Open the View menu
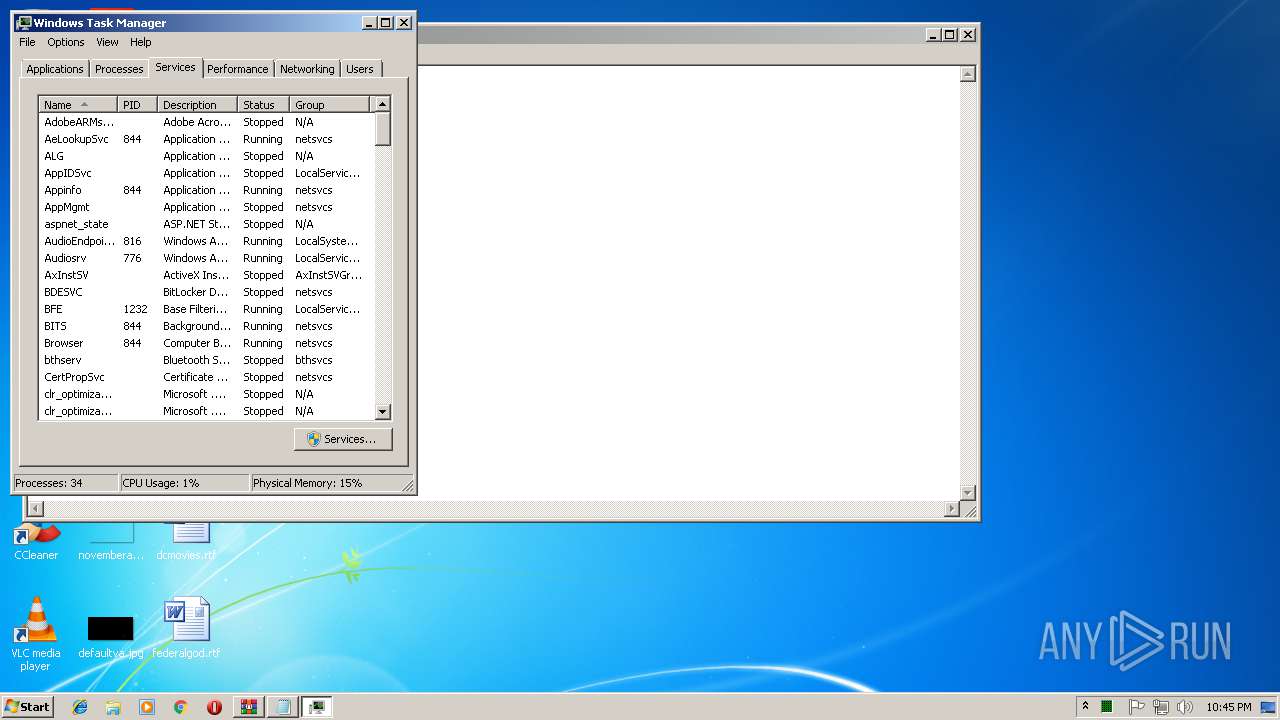Image resolution: width=1280 pixels, height=720 pixels. pos(107,42)
